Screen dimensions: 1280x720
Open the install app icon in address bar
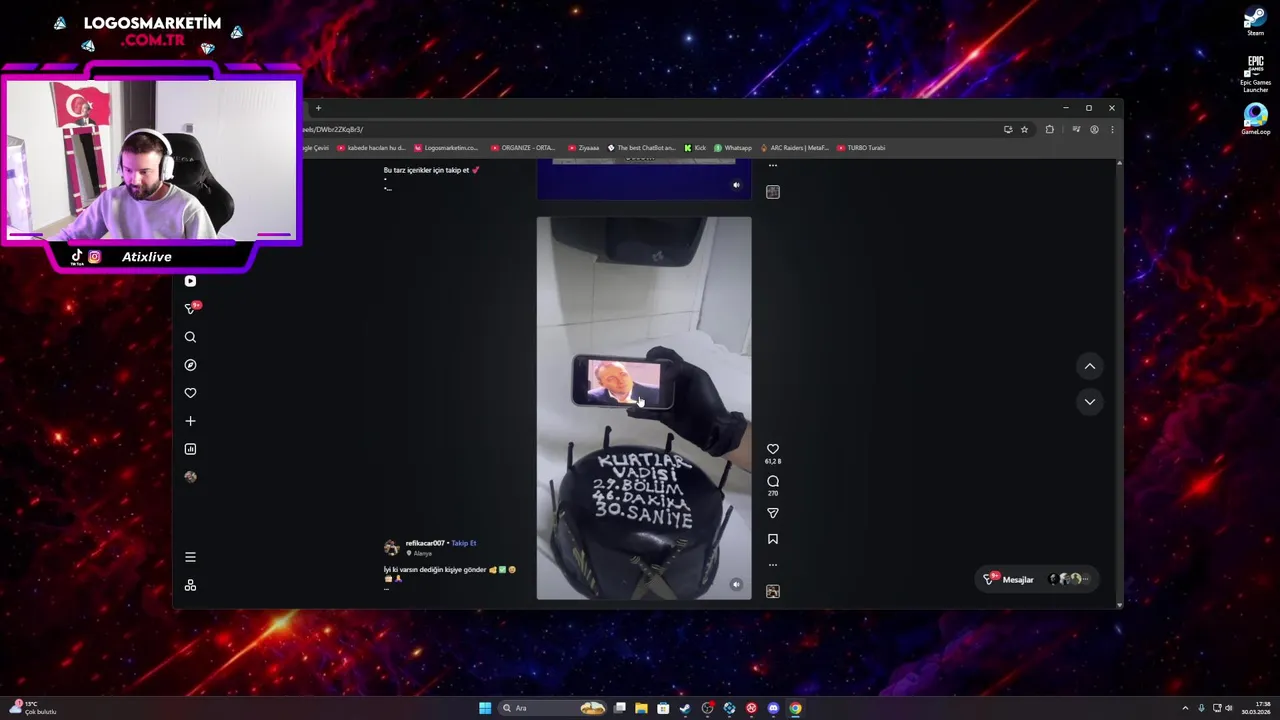coord(1008,129)
